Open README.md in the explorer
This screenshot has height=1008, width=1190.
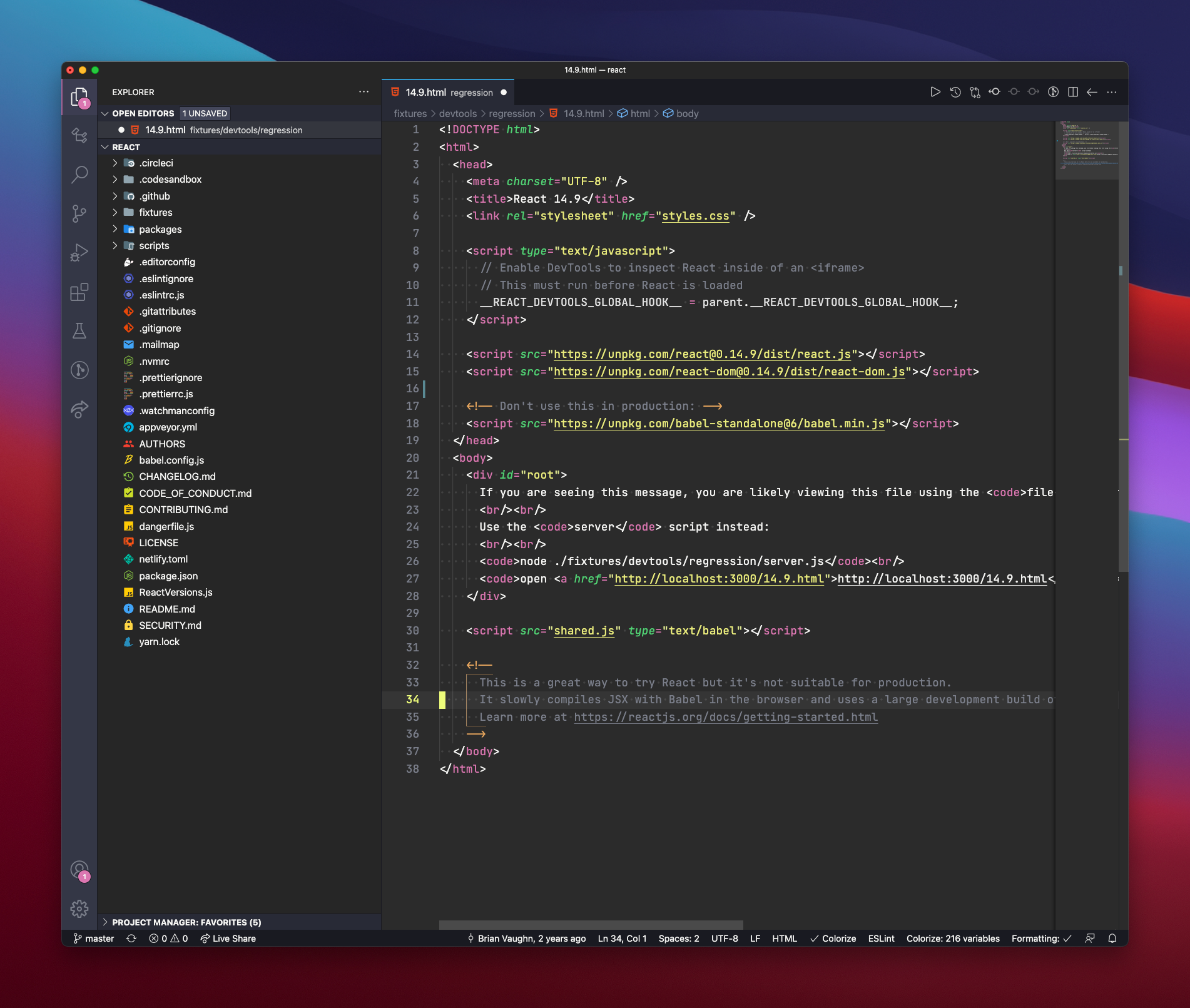pyautogui.click(x=240, y=609)
